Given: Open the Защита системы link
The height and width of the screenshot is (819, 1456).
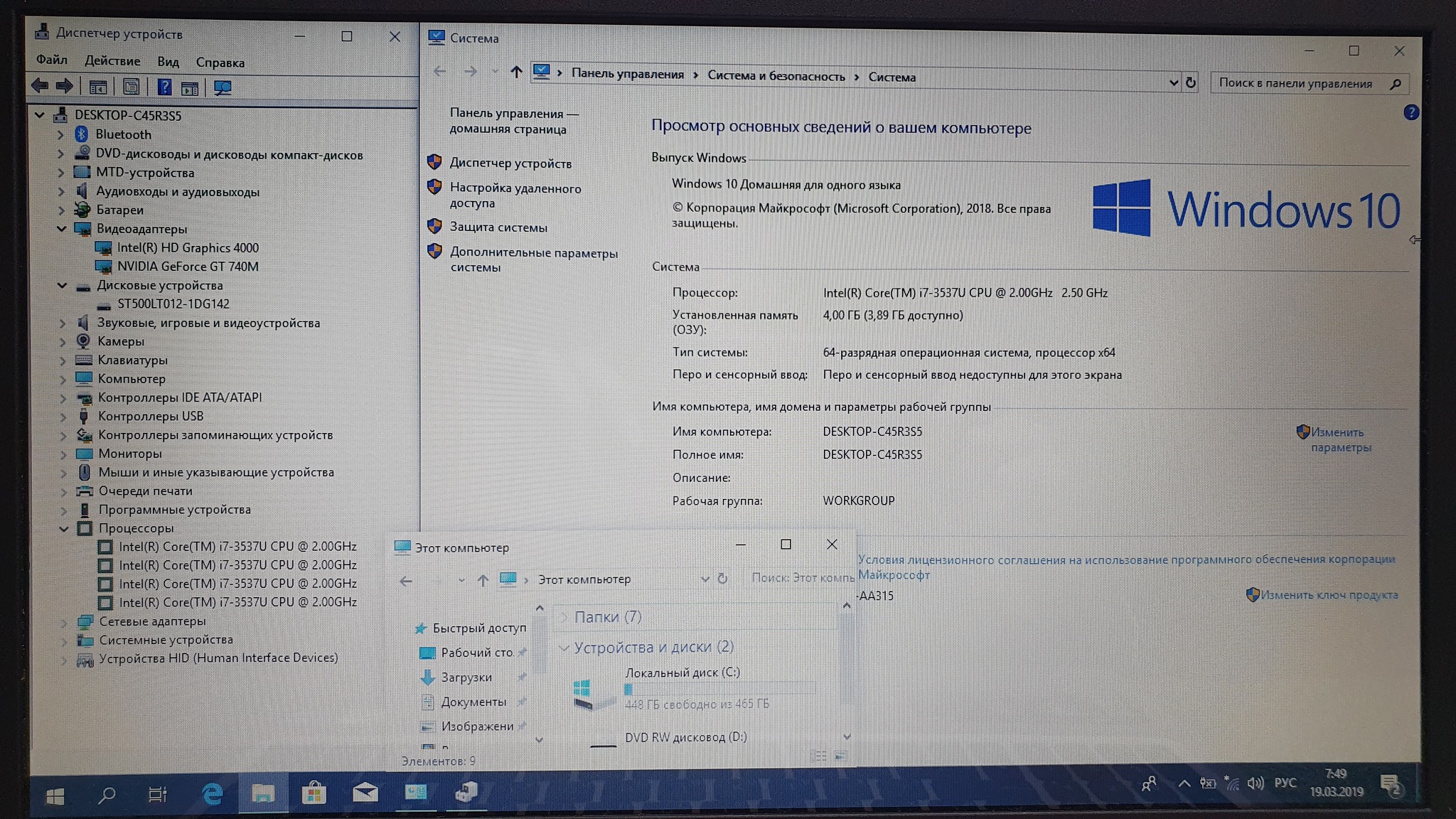Looking at the screenshot, I should (498, 227).
